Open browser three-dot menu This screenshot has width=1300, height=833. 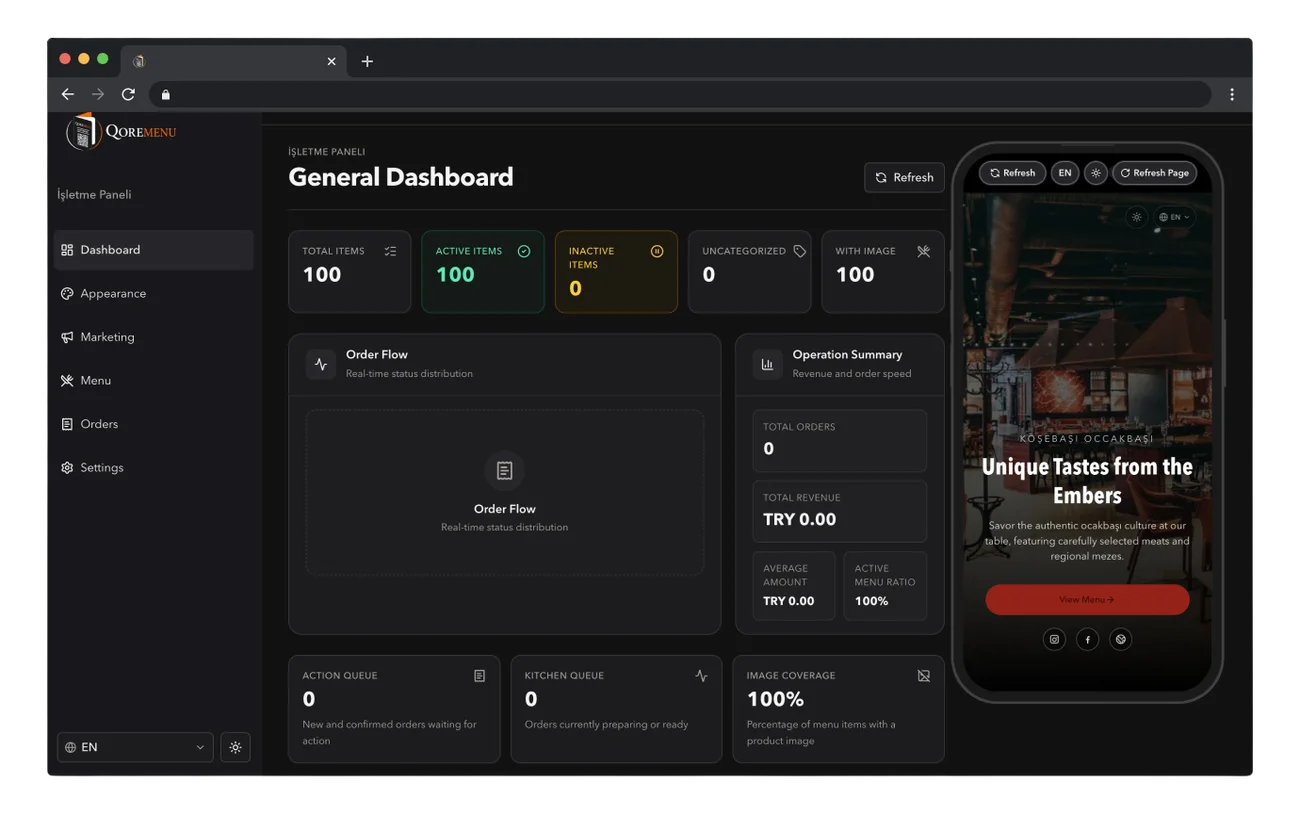[x=1232, y=94]
